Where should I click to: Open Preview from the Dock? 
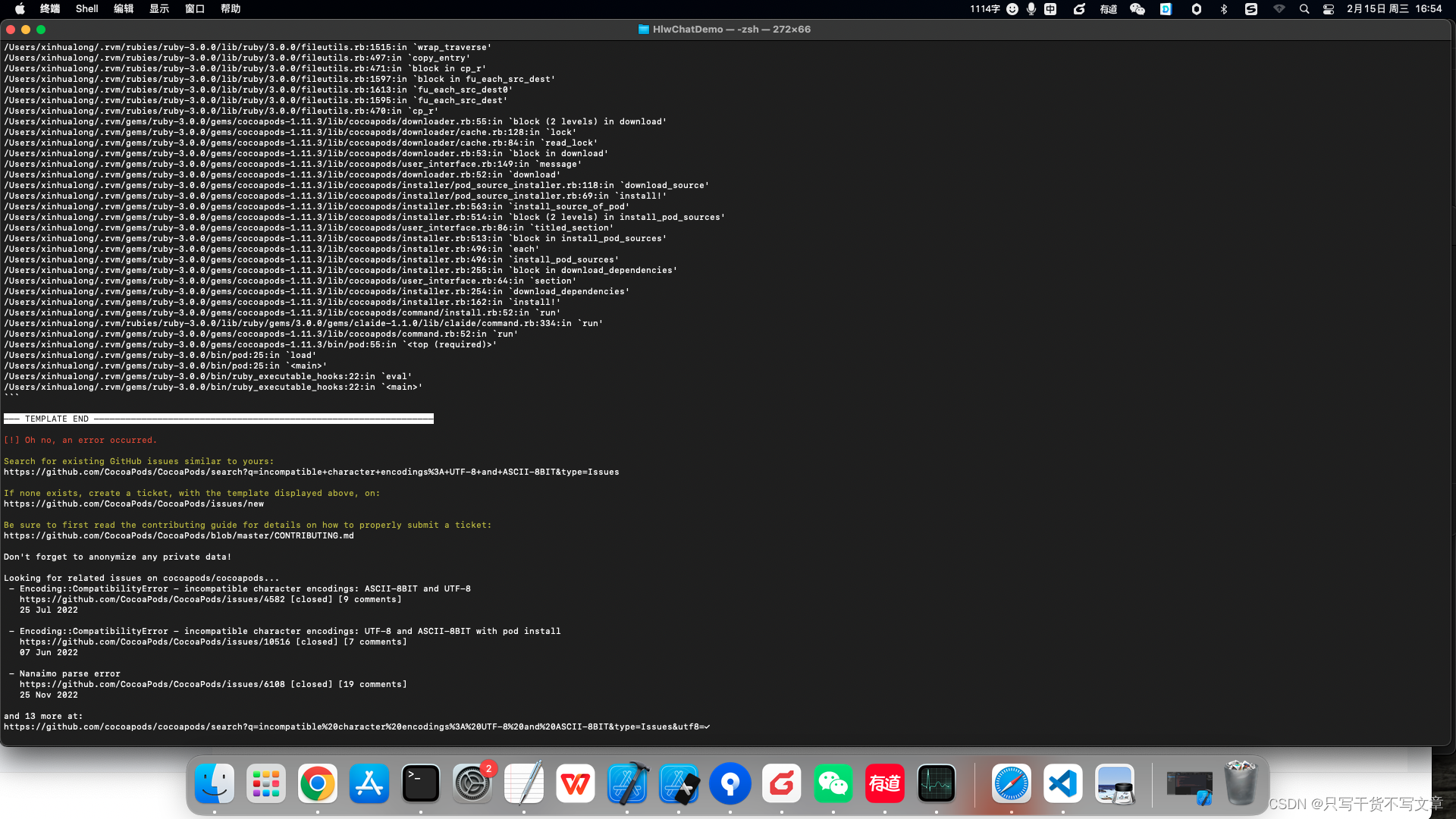[x=1115, y=783]
